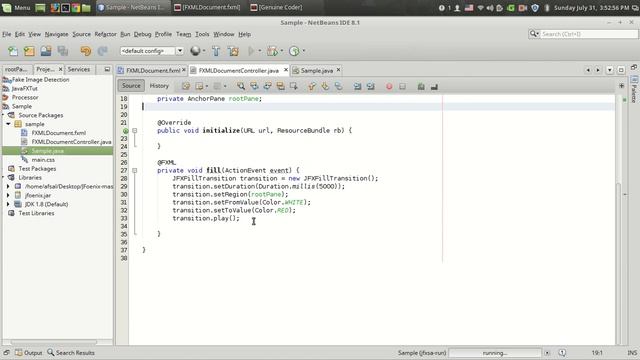Viewport: 640px width, 360px height.
Task: Click the Undo toolbar icon
Action: (86, 51)
